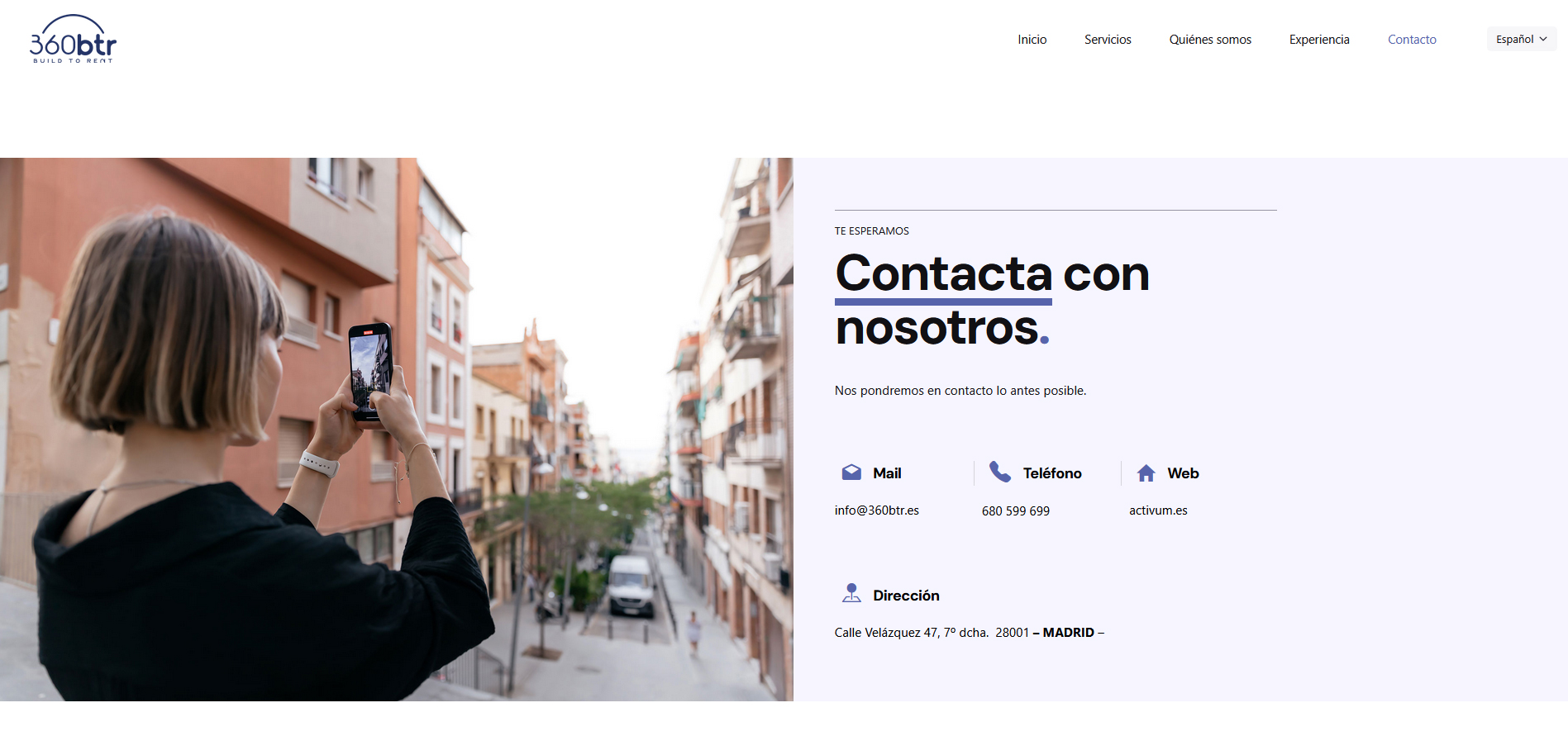Click the Dirección location pin icon
The image size is (1568, 736).
851,593
